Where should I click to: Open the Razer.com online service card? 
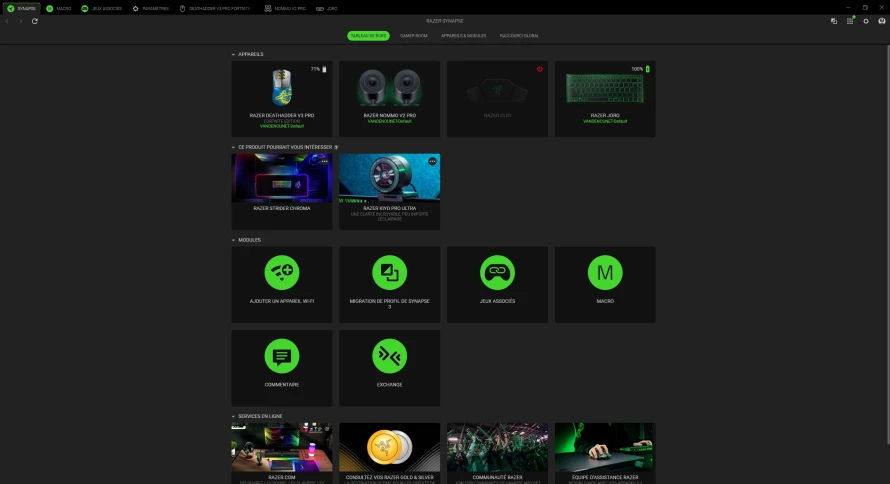282,453
